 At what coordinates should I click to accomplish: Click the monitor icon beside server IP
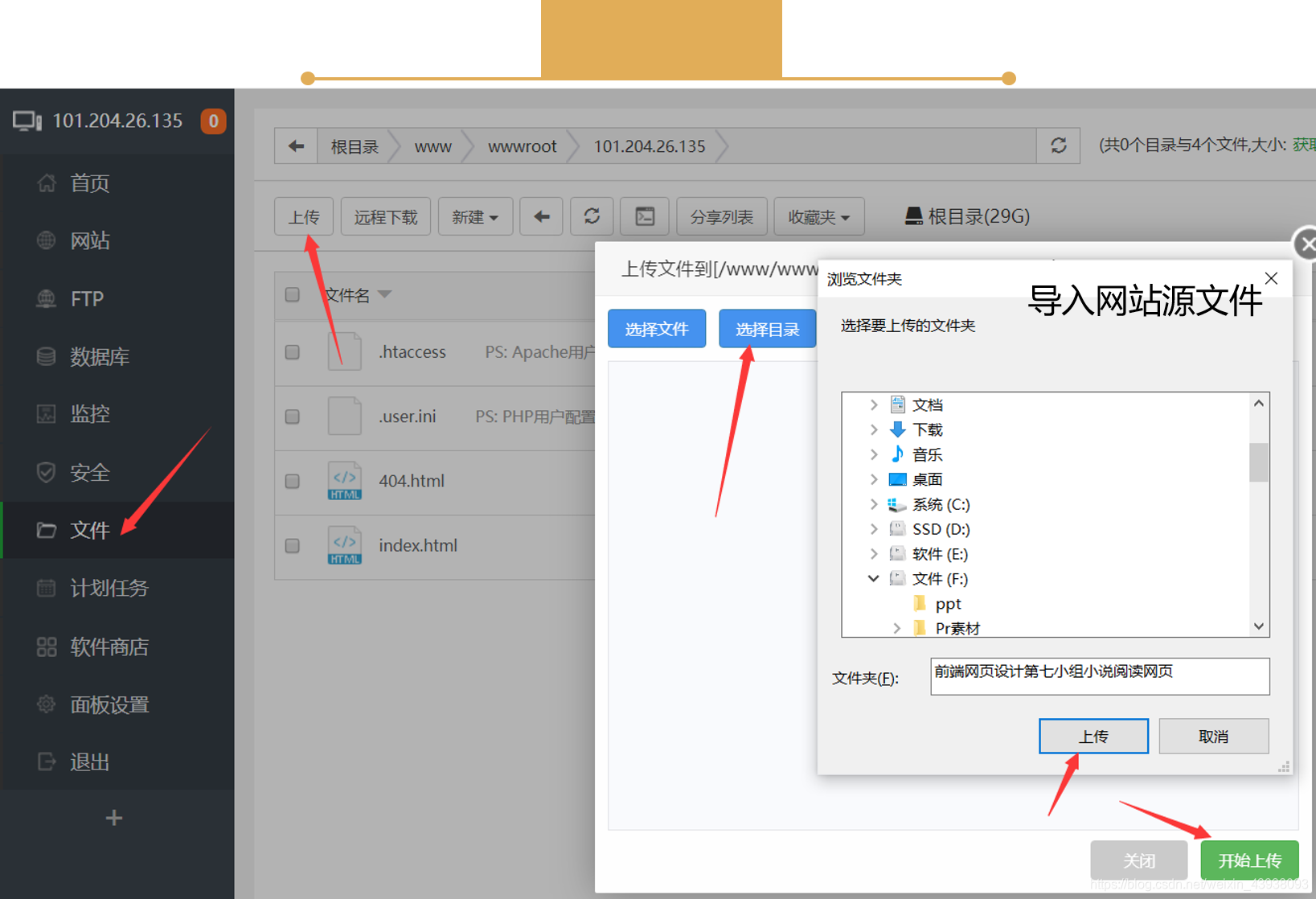(x=27, y=121)
